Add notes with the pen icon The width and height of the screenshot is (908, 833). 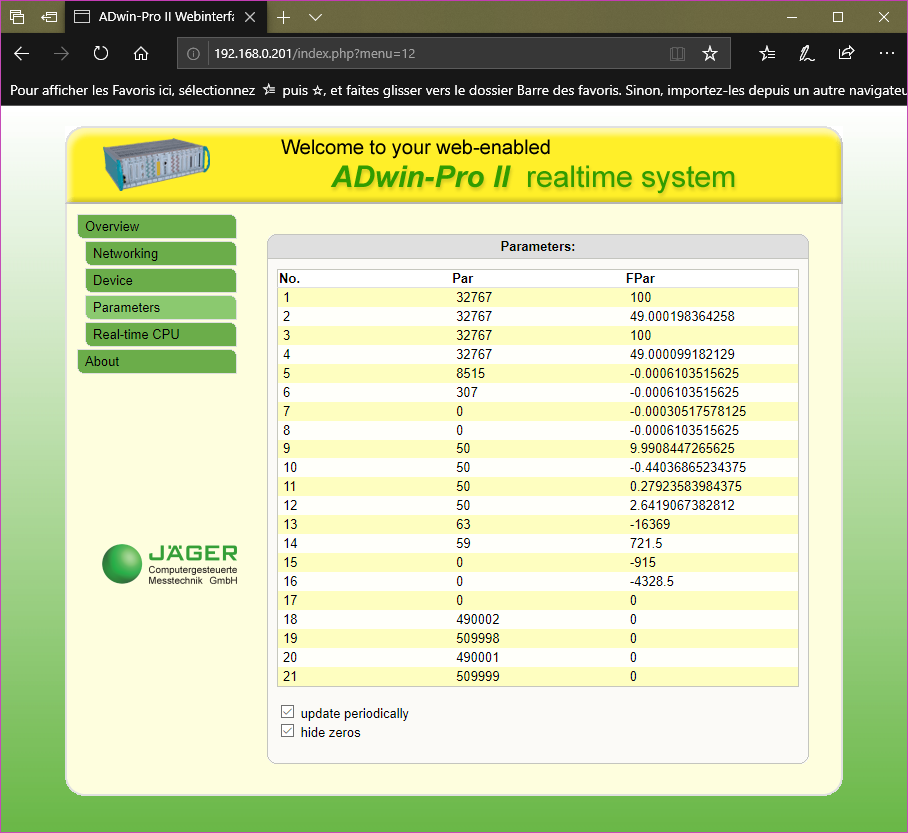807,54
